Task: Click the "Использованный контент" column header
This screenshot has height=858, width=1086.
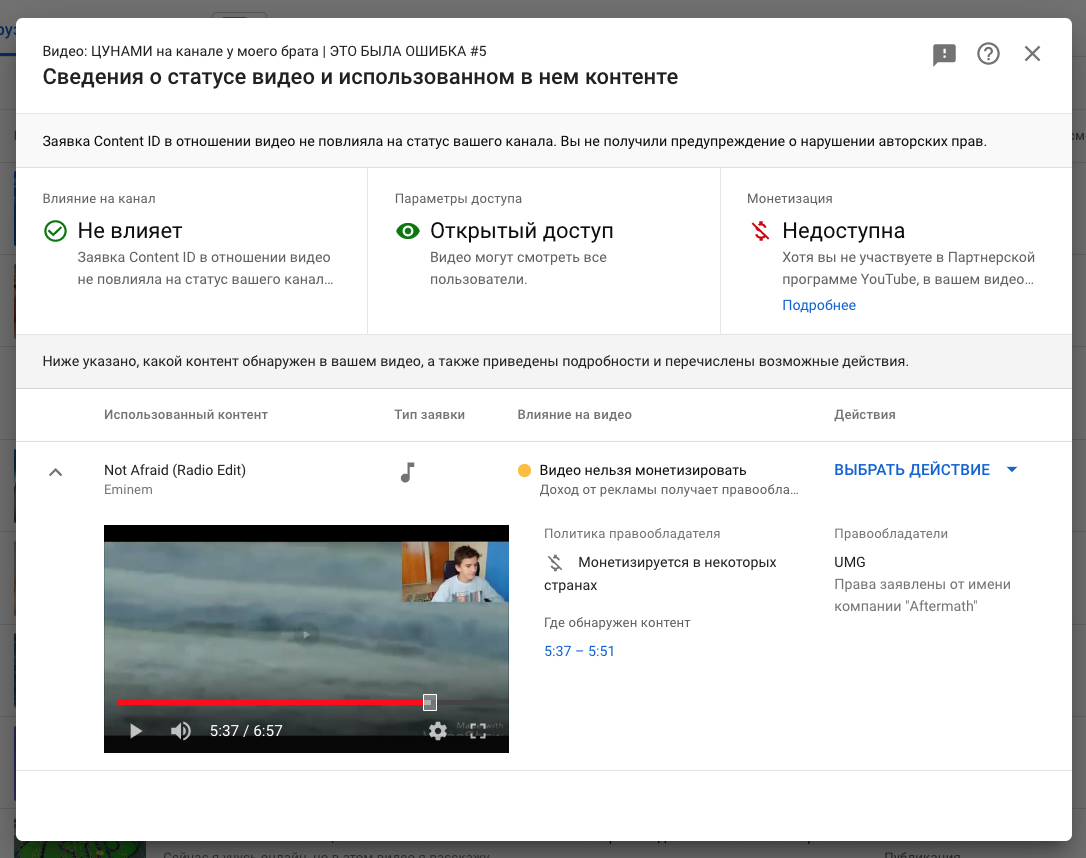Action: 186,415
